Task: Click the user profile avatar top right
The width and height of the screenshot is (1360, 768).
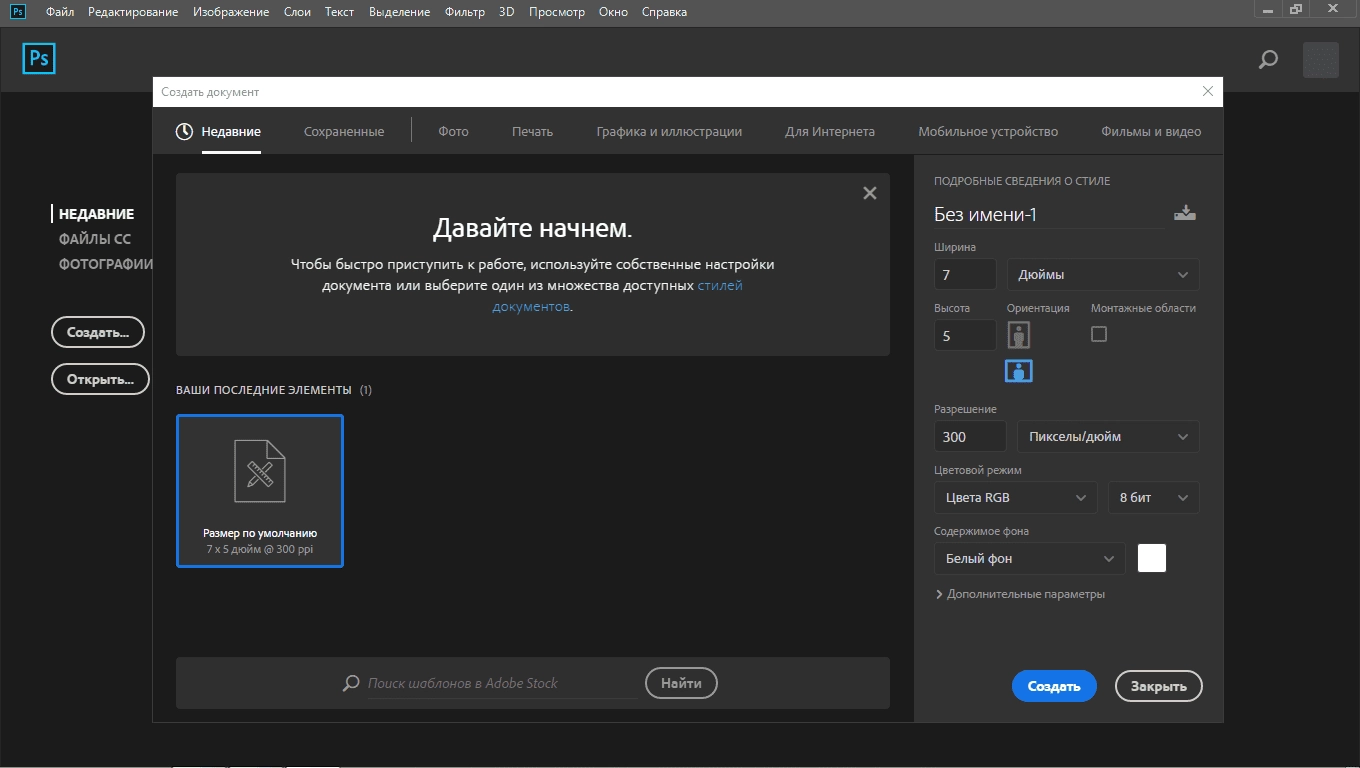Action: pyautogui.click(x=1320, y=60)
